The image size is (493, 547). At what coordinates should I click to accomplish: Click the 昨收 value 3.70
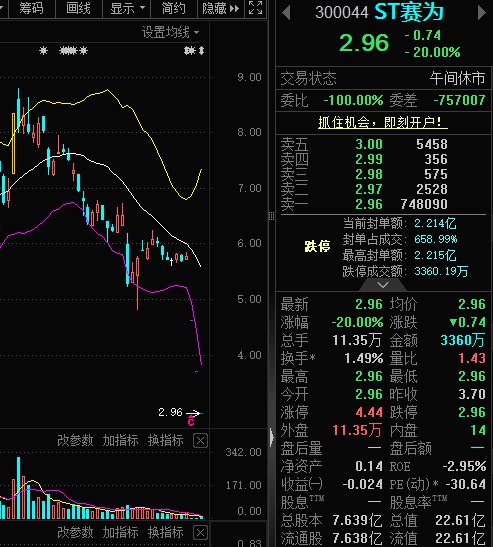[472, 394]
